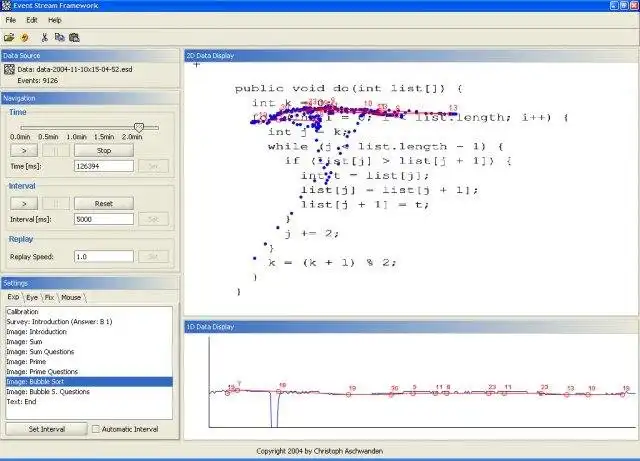
Task: Click the Interval pause button
Action: tap(56, 203)
